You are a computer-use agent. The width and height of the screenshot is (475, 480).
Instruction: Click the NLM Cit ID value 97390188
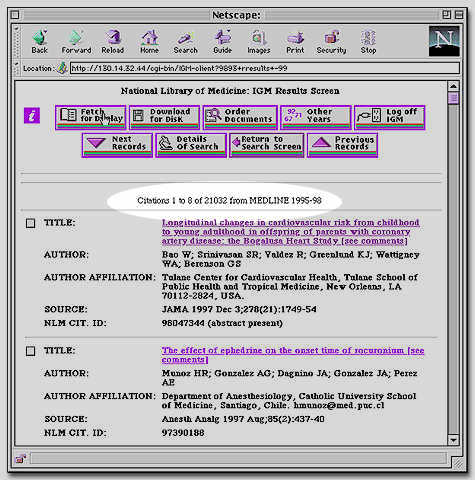[183, 433]
